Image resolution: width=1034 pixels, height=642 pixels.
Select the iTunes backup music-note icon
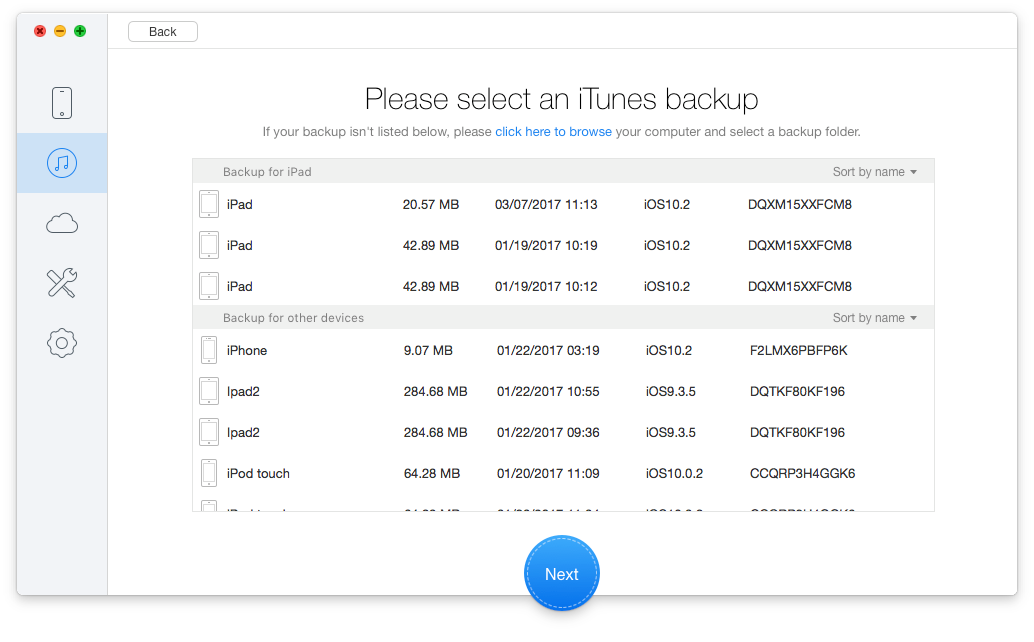62,163
